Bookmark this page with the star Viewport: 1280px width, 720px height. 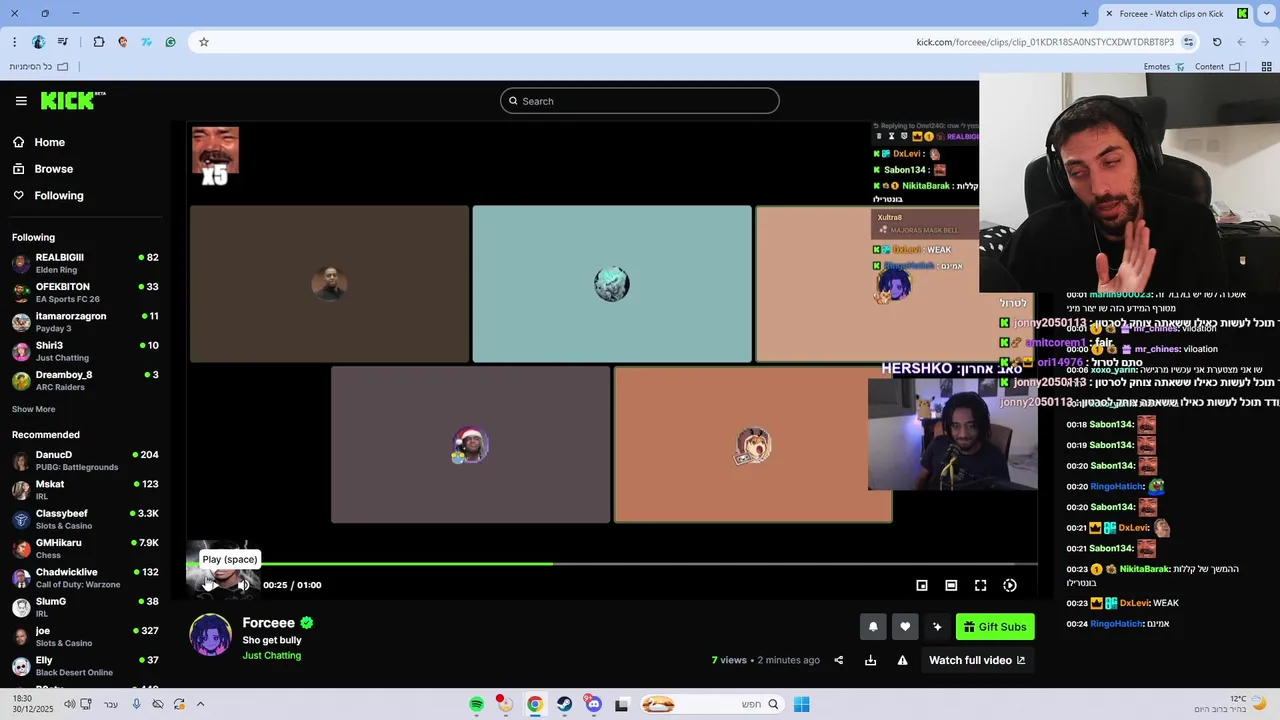pyautogui.click(x=204, y=42)
